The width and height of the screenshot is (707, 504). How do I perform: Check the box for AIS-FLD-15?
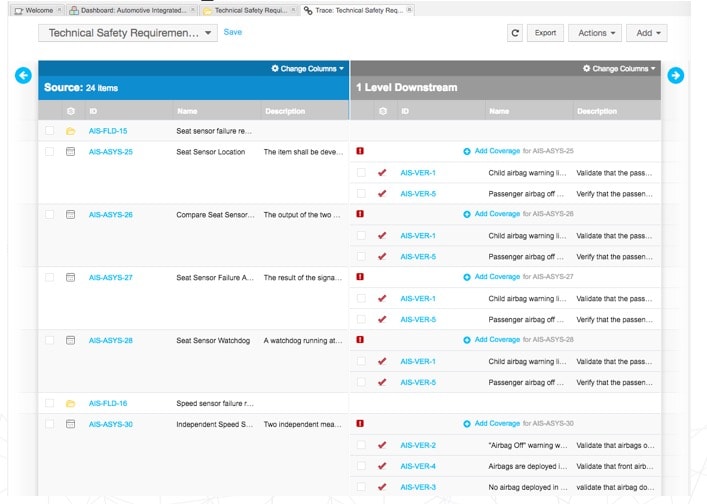(x=50, y=130)
